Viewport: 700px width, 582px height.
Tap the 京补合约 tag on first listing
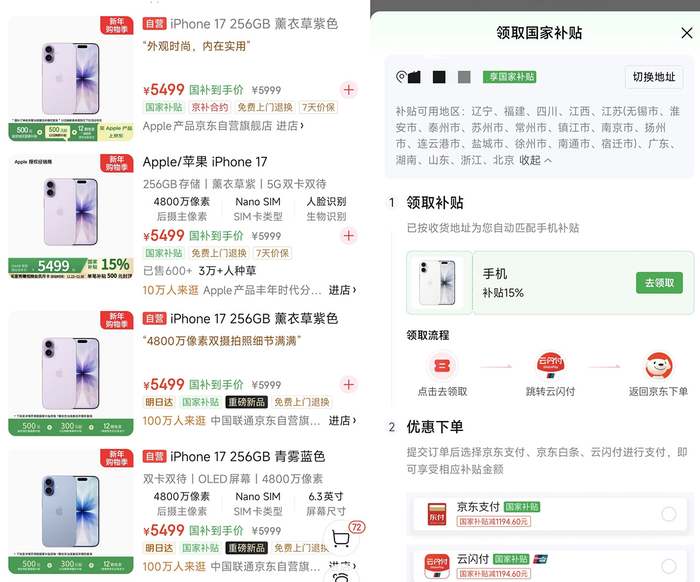[210, 107]
